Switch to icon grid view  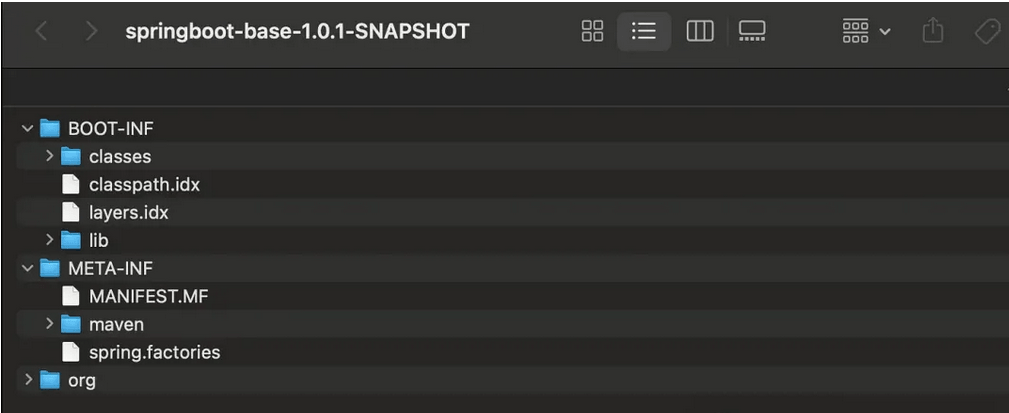592,32
